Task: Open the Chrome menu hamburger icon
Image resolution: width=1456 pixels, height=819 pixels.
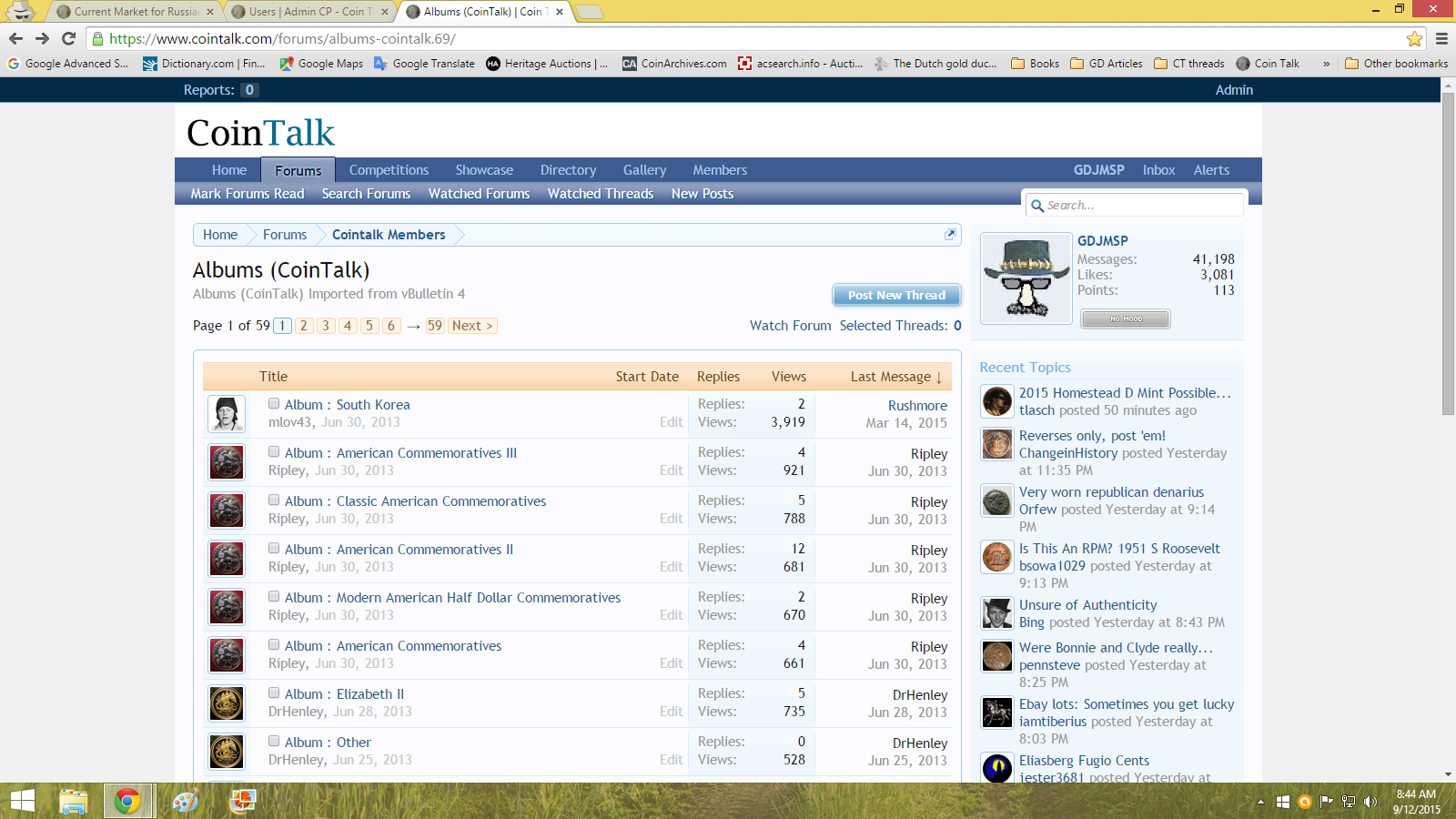Action: tap(1441, 38)
